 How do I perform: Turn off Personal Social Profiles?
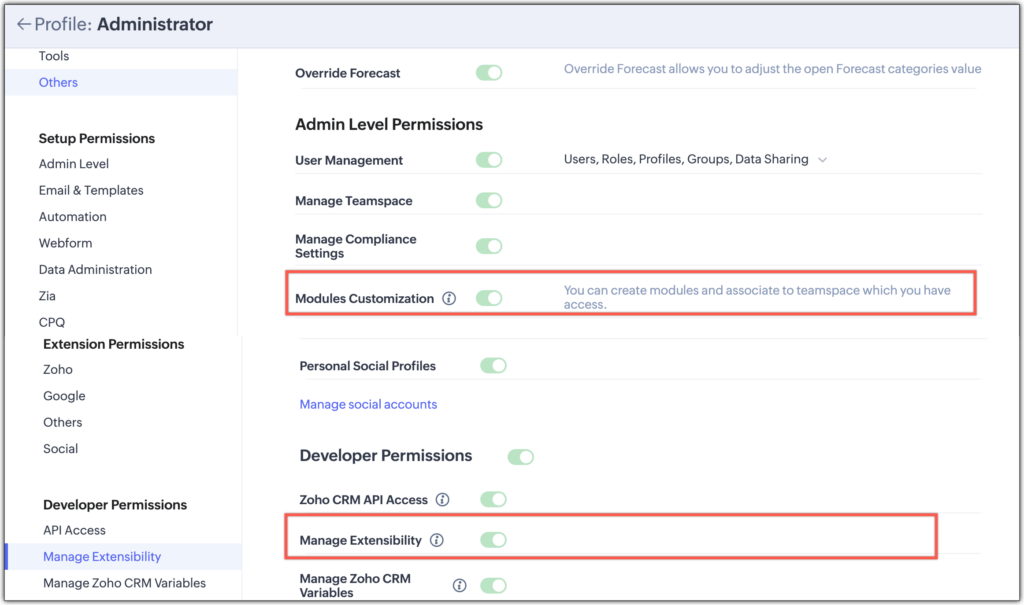(493, 365)
